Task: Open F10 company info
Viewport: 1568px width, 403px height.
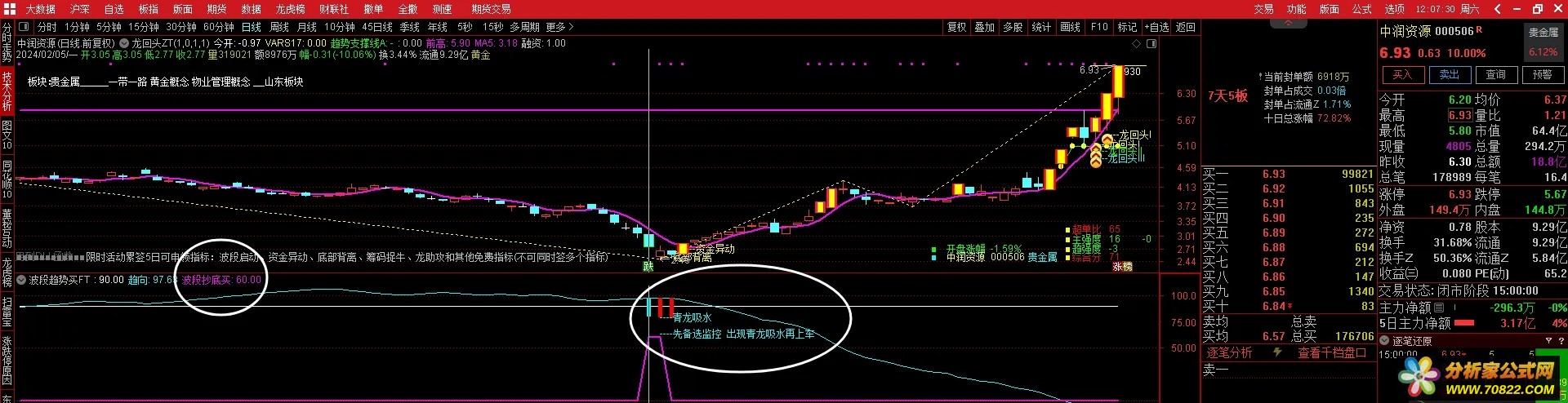Action: click(x=1099, y=27)
